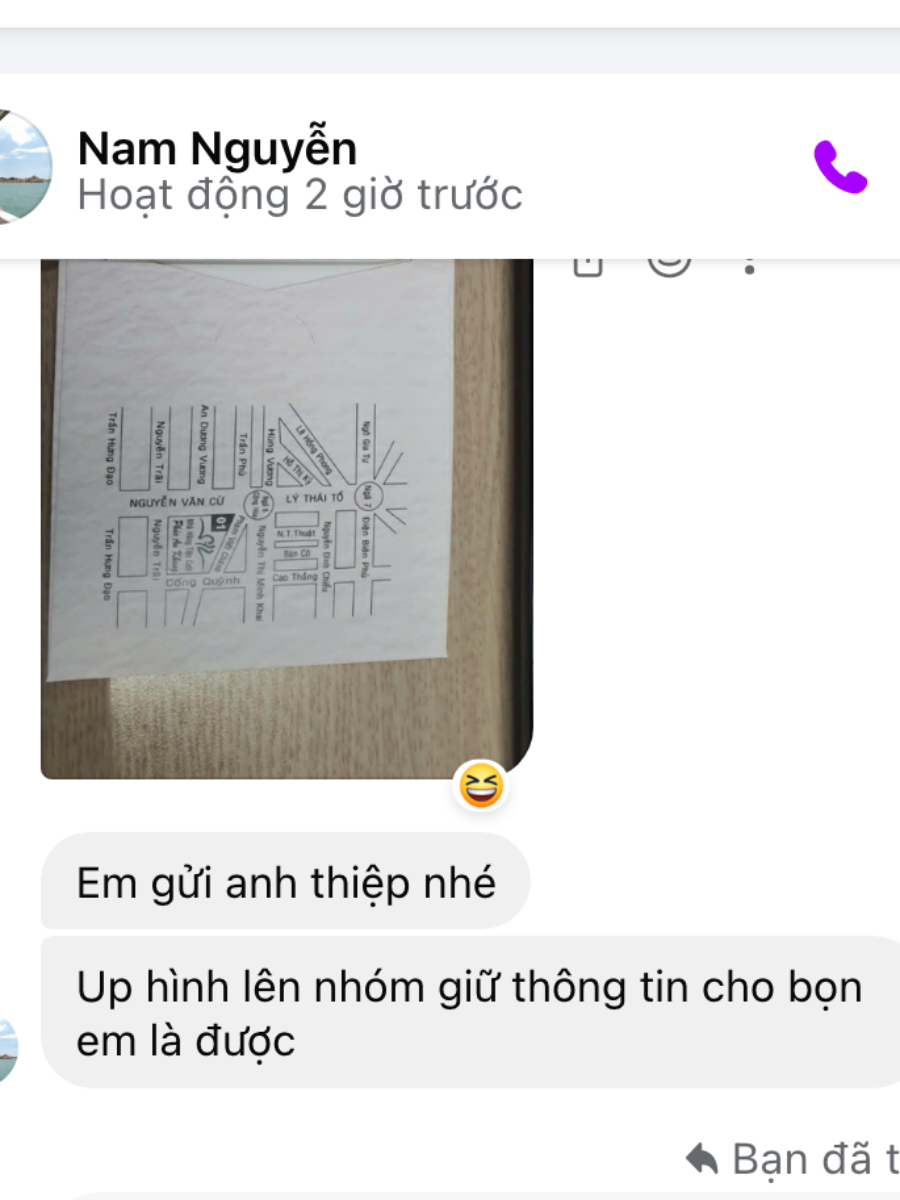Open the contact name "Nam Nguyễn"
The image size is (900, 1200).
click(x=217, y=149)
